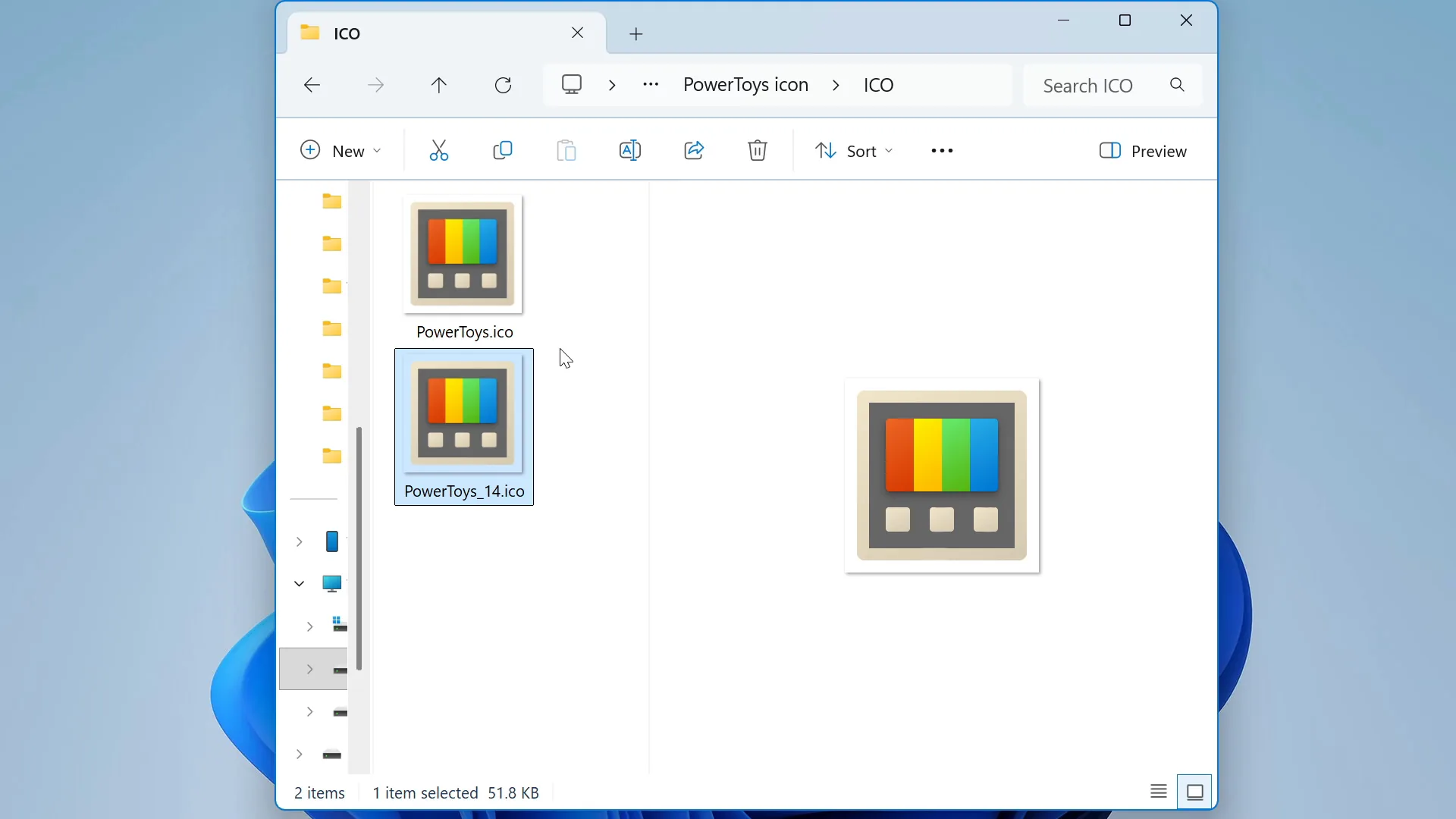Open the See more toolbar menu

pos(942,151)
